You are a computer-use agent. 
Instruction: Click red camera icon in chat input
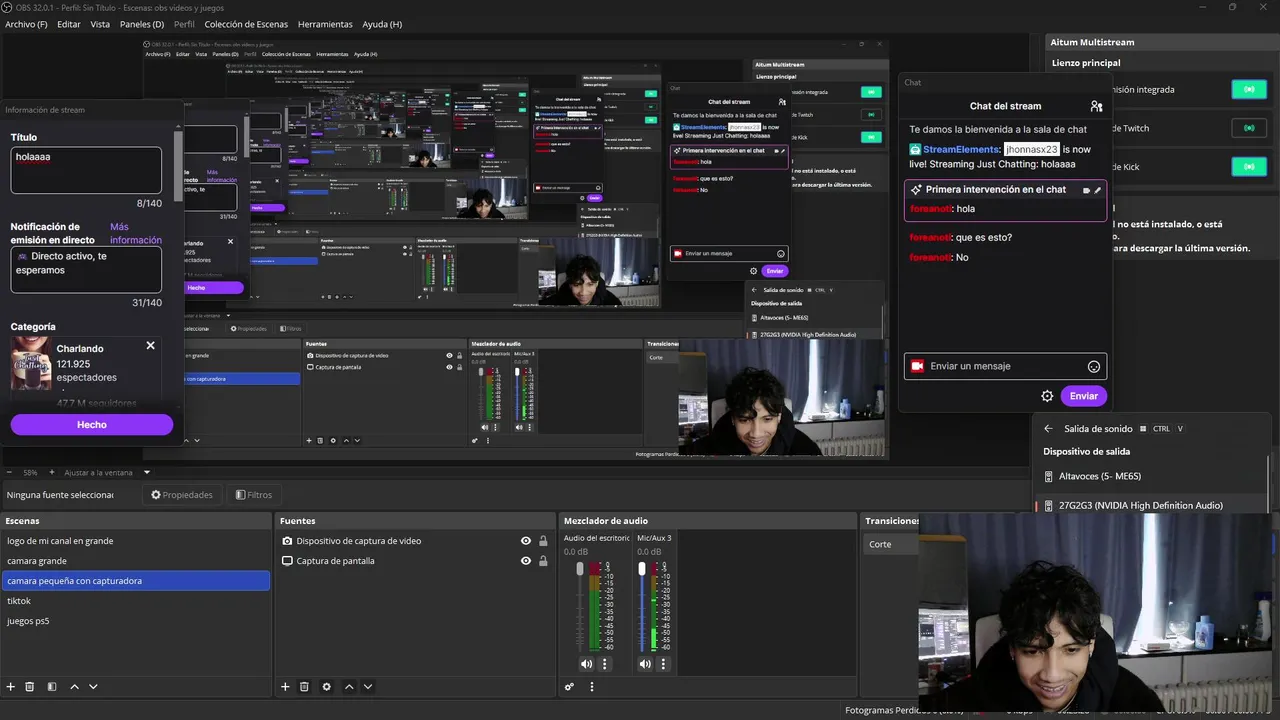tap(917, 366)
